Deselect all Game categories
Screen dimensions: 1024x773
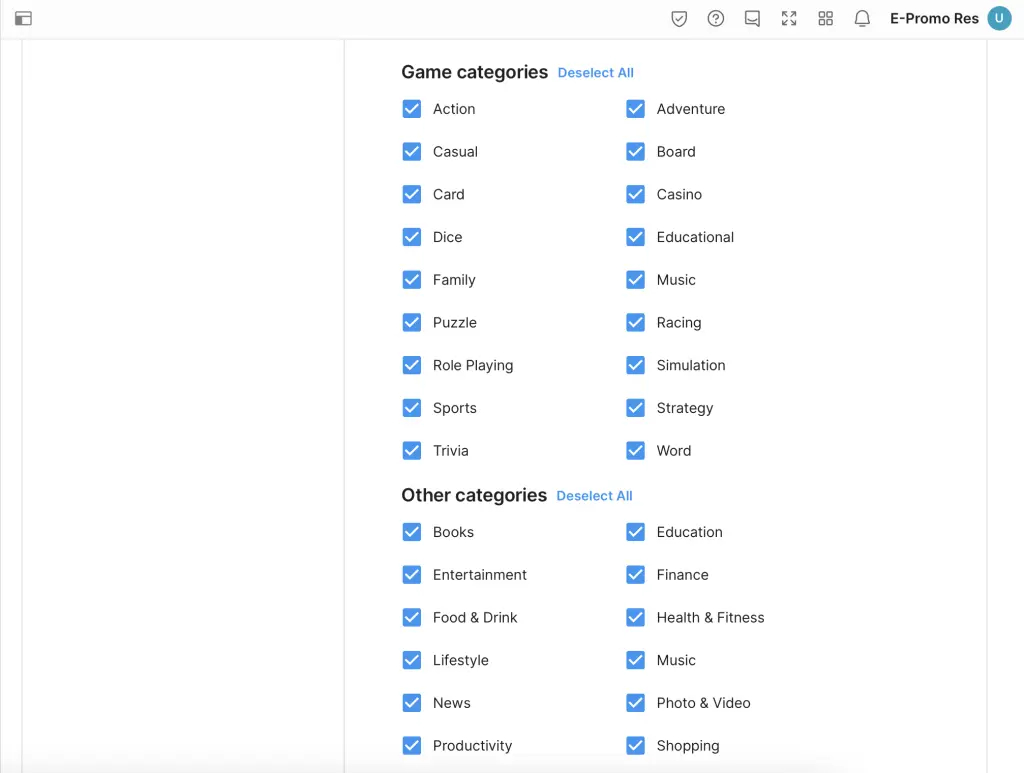[x=596, y=72]
